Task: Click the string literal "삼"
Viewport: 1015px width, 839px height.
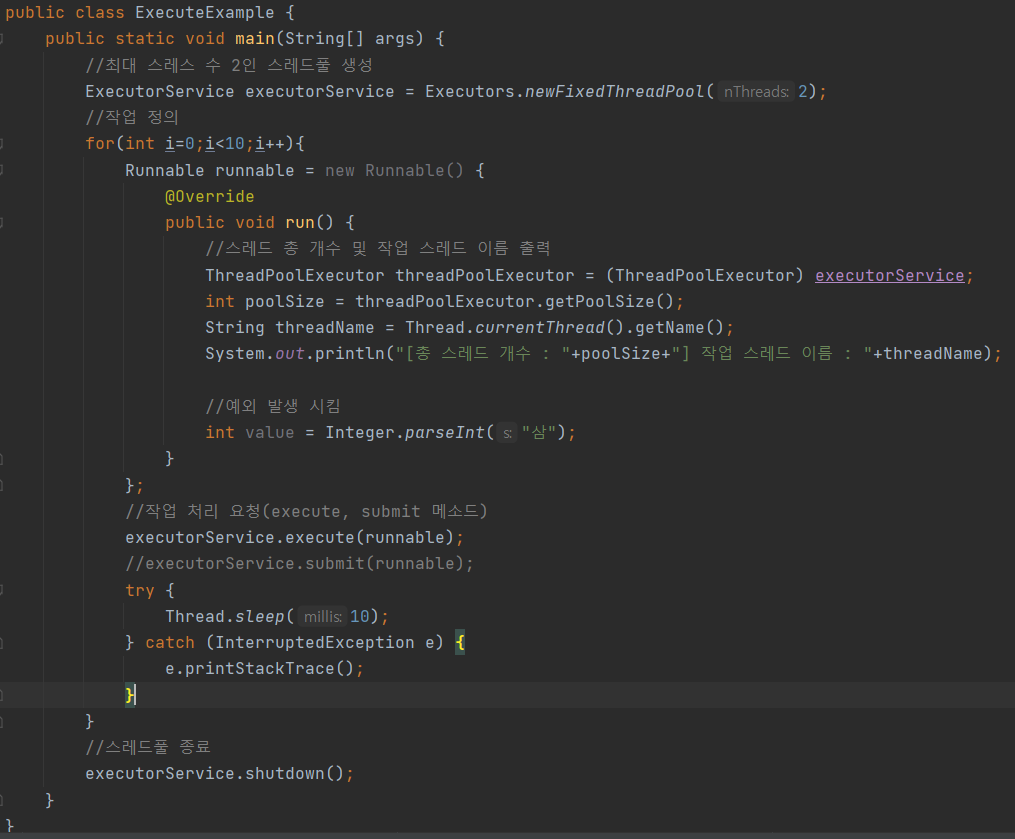Action: 539,432
